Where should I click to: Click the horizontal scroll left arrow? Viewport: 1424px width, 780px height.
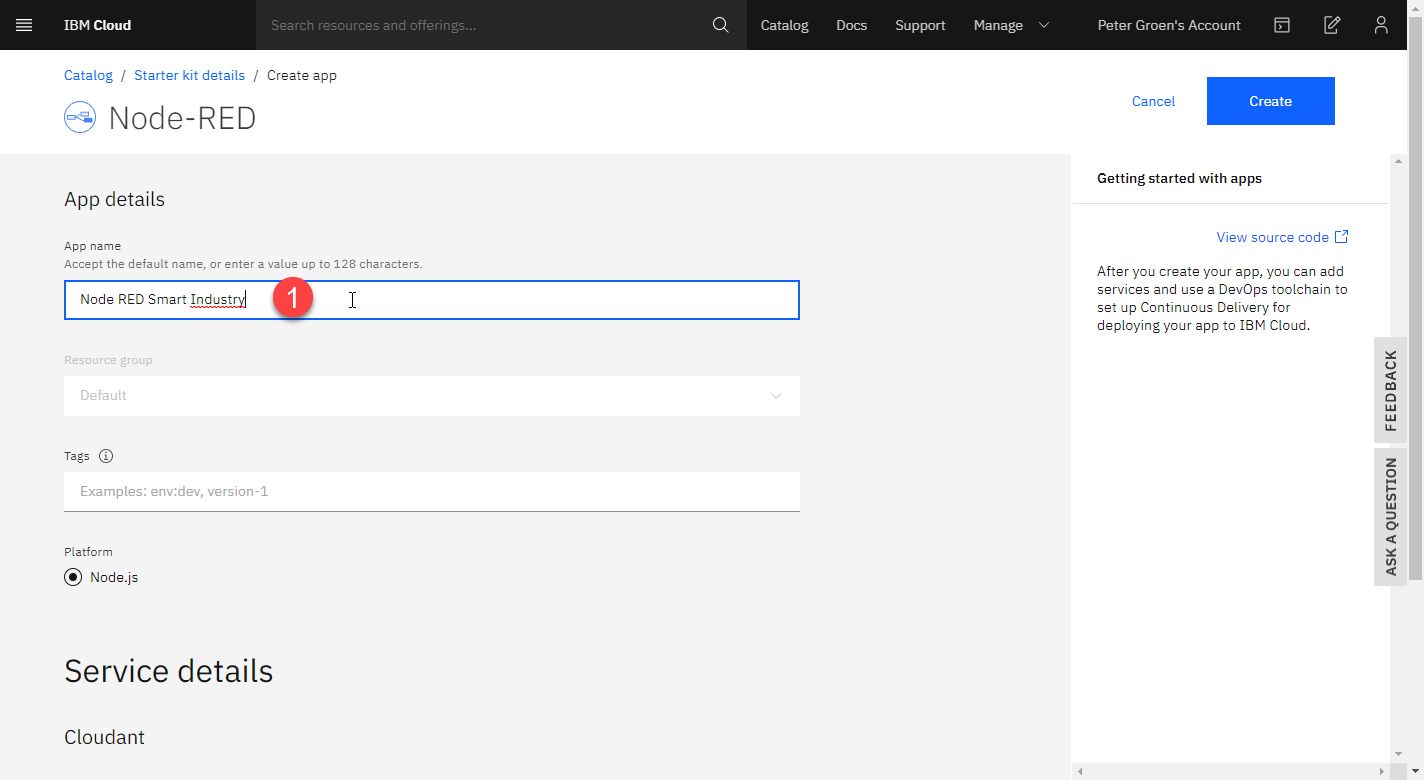[1079, 770]
